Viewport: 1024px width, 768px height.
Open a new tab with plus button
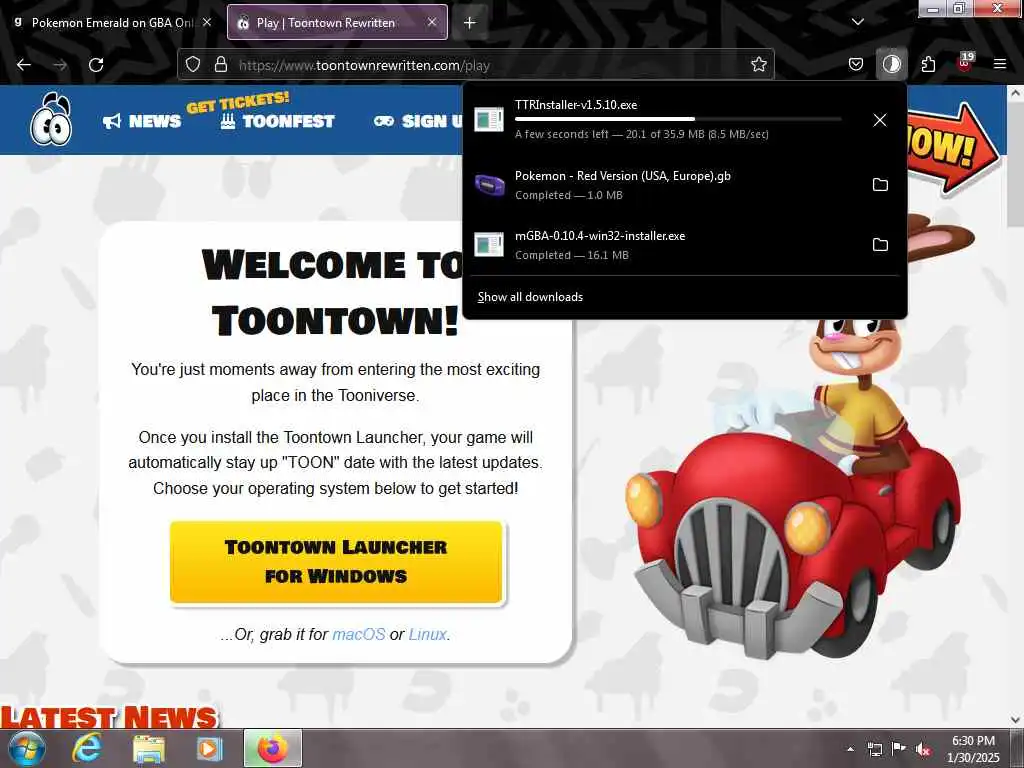tap(470, 23)
